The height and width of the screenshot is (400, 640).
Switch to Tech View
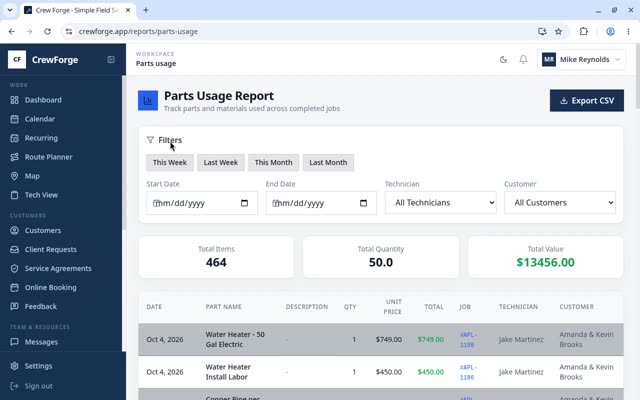point(41,195)
